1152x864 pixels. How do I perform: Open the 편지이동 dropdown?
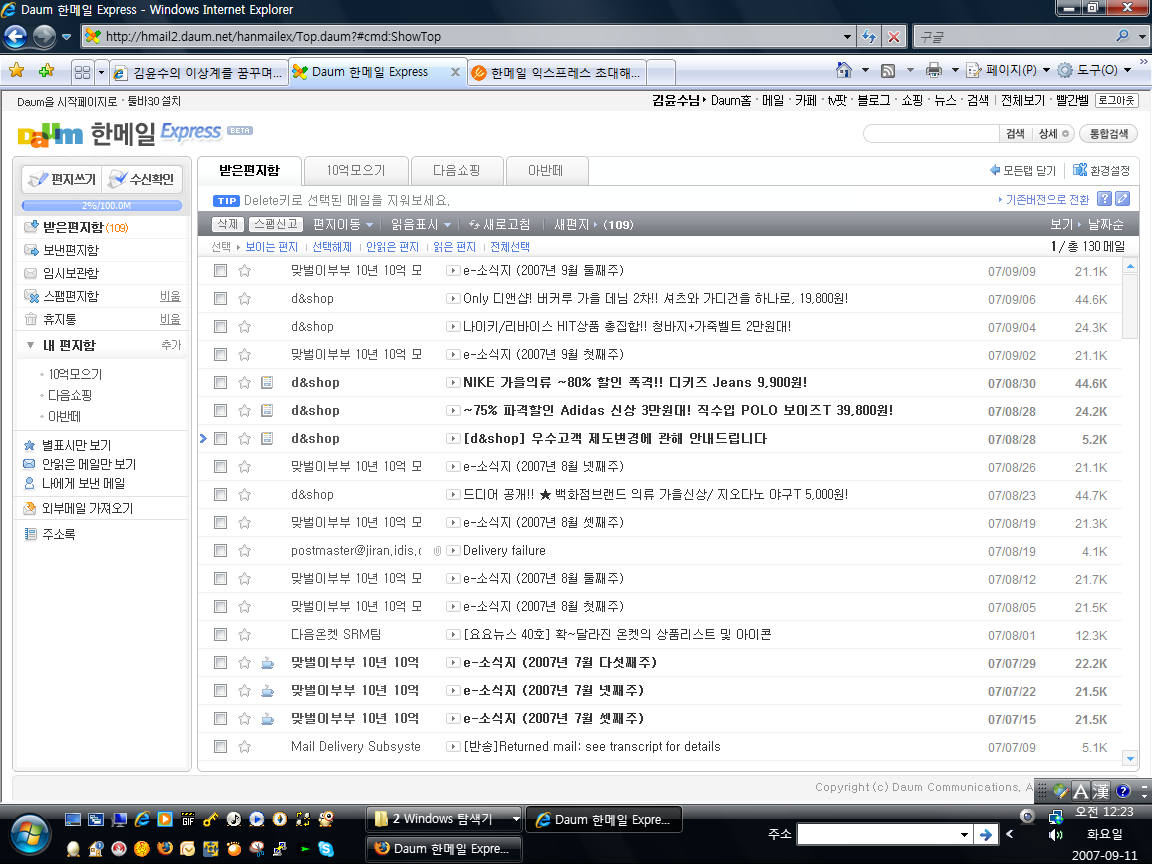tap(343, 224)
